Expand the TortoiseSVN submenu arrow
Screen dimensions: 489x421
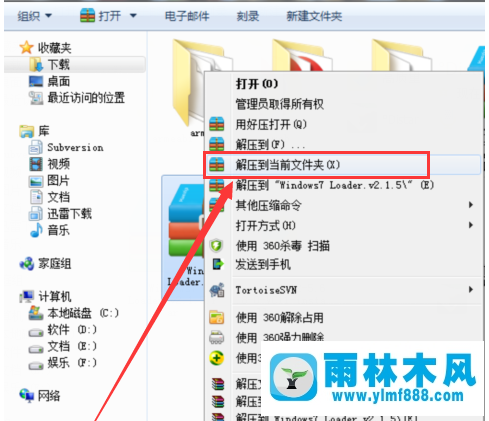(x=471, y=289)
